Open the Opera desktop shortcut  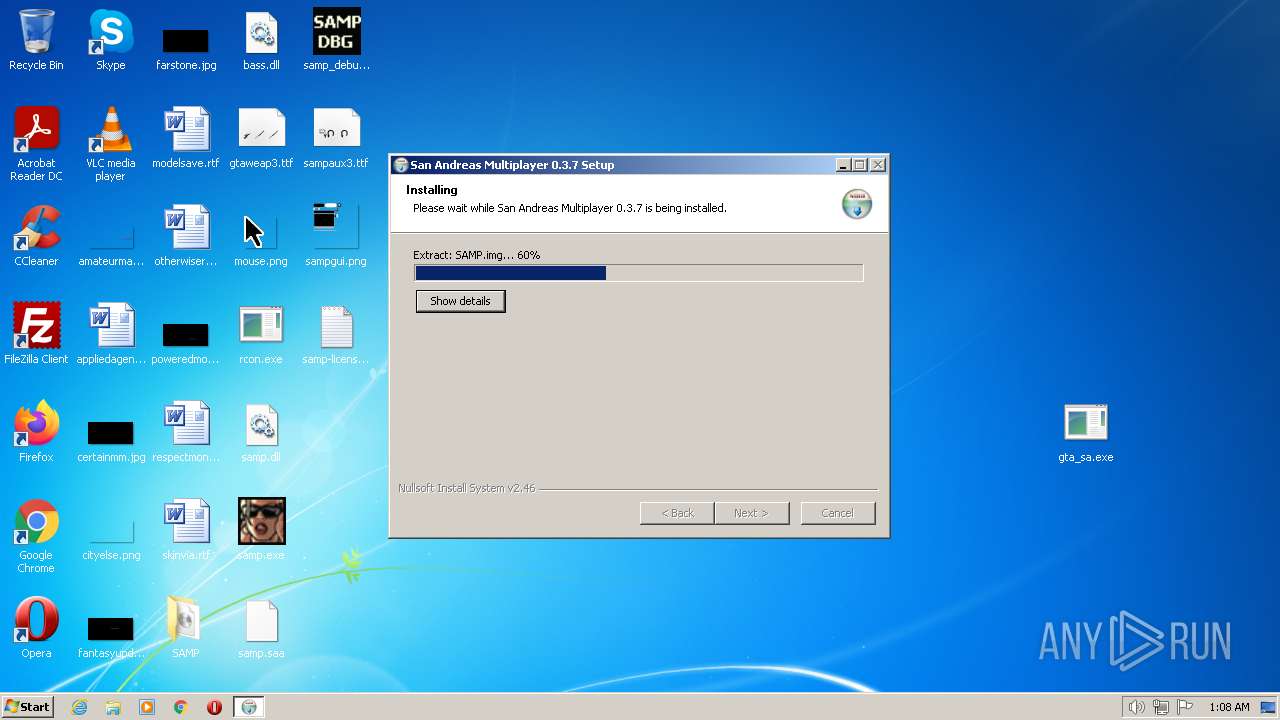coord(36,628)
